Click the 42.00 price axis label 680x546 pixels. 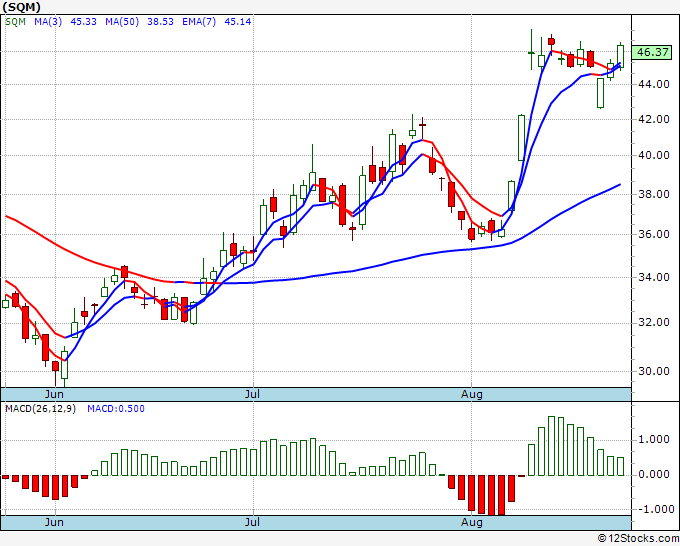point(654,119)
